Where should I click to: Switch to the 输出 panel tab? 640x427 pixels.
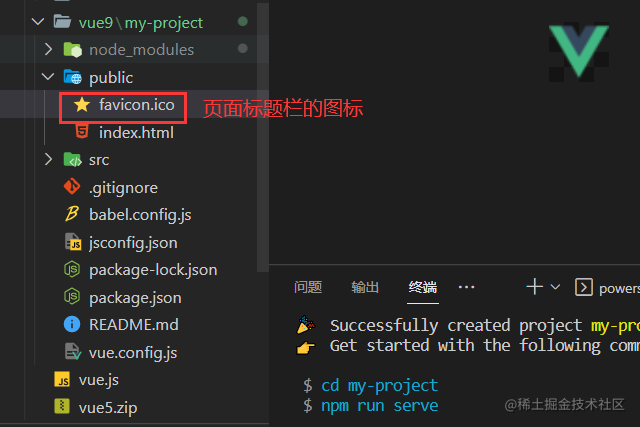click(x=365, y=287)
